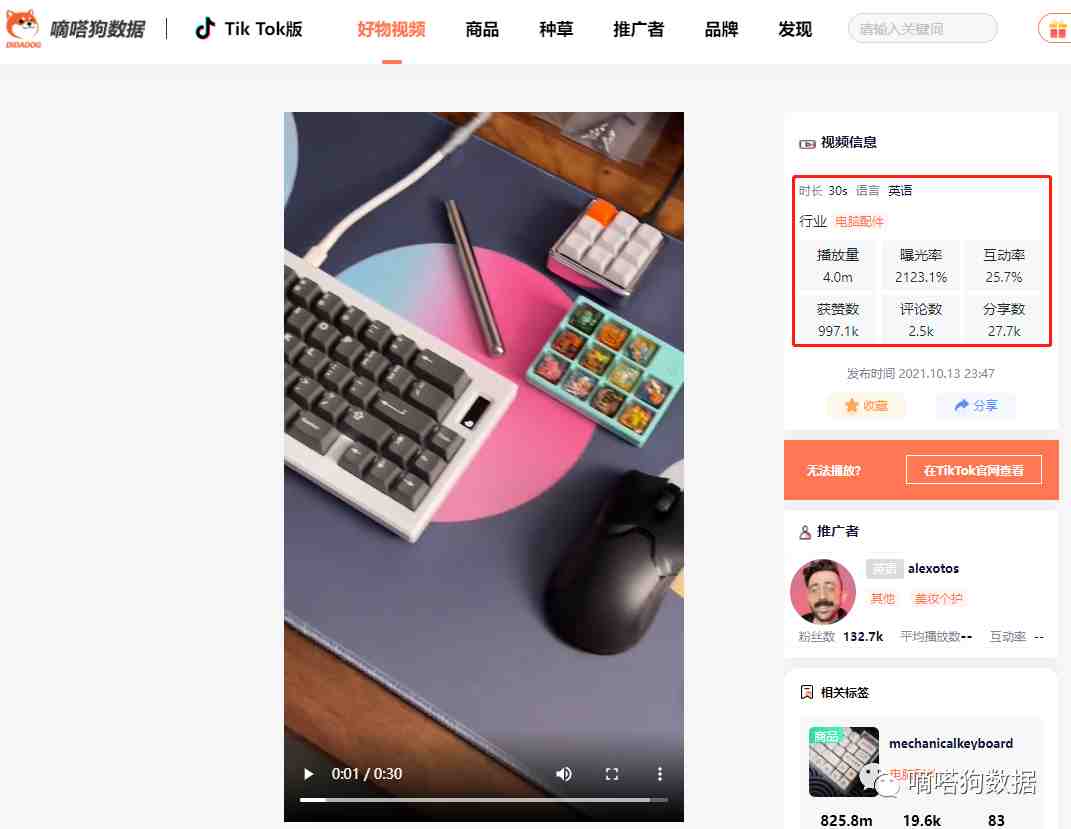Mute the video using the speaker icon

(x=564, y=774)
